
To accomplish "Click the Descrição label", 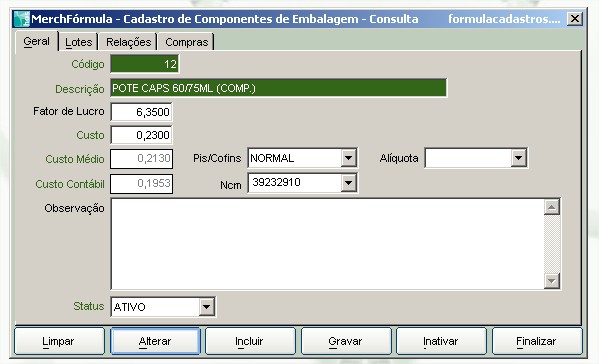I will pyautogui.click(x=79, y=89).
